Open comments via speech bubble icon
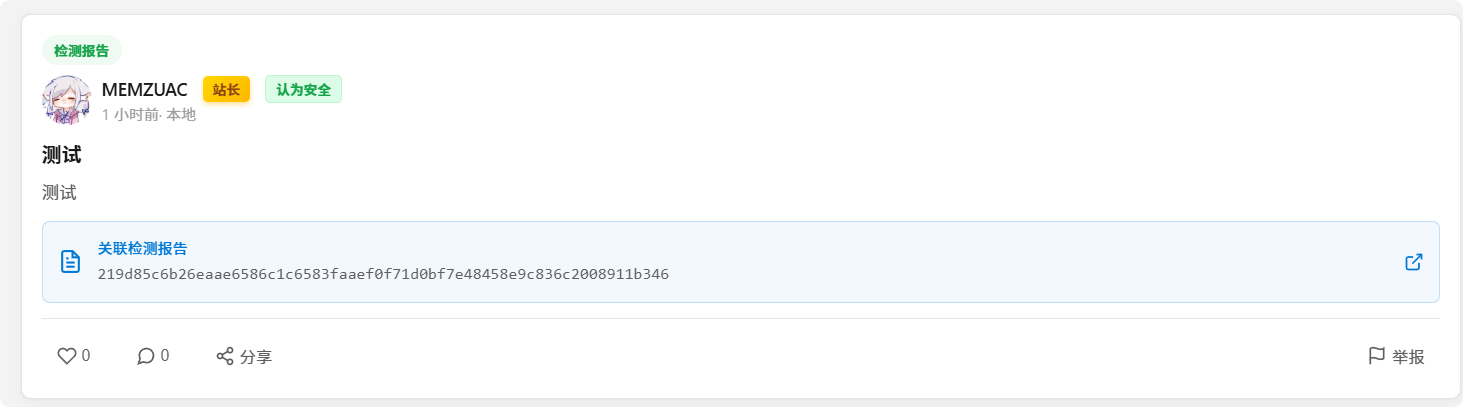Image resolution: width=1463 pixels, height=407 pixels. pos(146,356)
